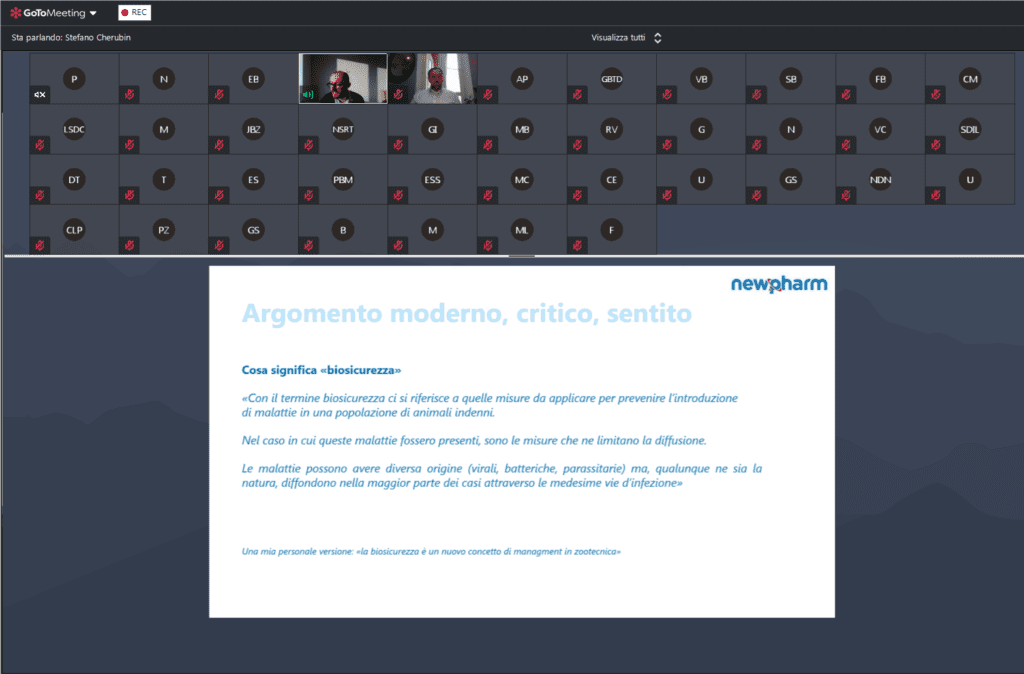The height and width of the screenshot is (674, 1024).
Task: Click the muted mic icon on the AP tile
Action: pos(488,95)
